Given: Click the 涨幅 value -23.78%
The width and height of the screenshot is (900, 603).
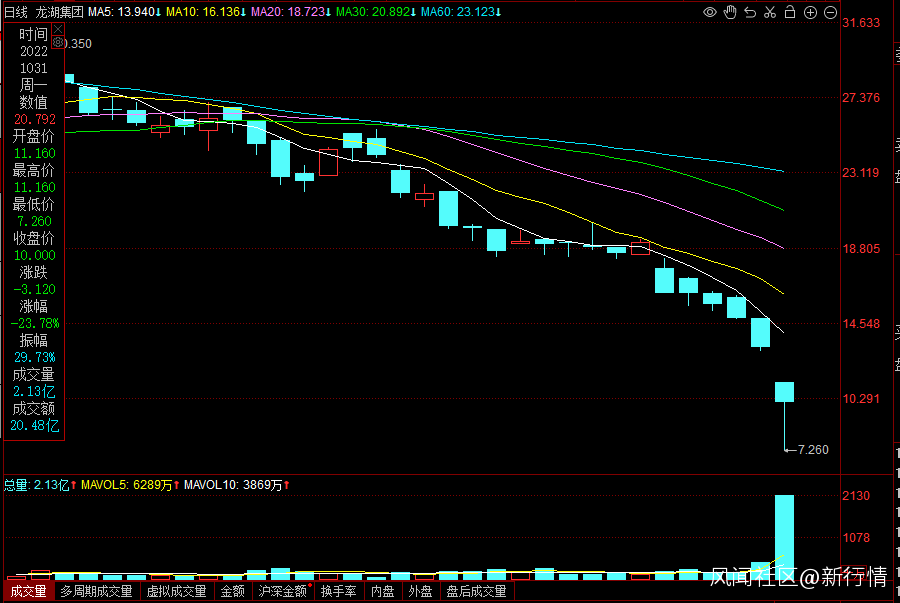Looking at the screenshot, I should point(34,324).
